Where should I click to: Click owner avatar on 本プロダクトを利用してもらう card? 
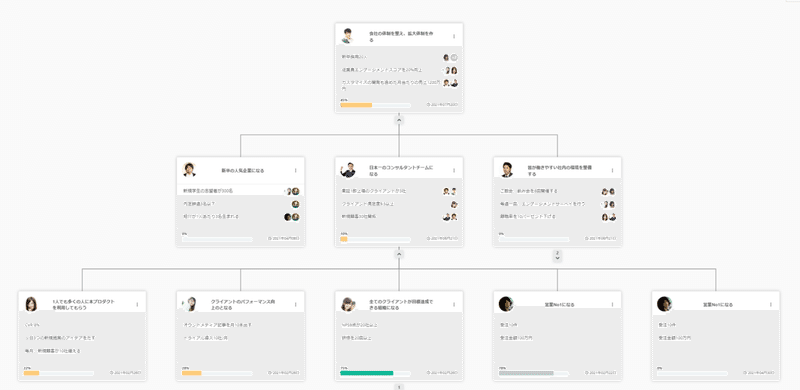[31, 304]
